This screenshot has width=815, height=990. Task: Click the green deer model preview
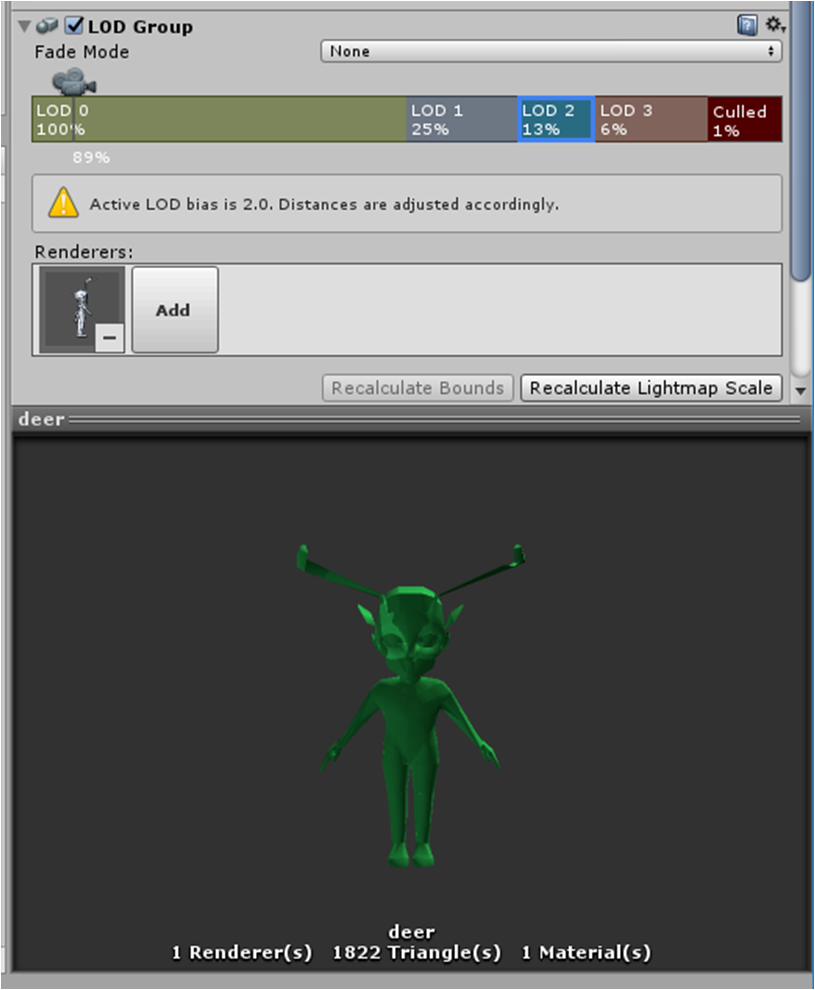tap(410, 705)
